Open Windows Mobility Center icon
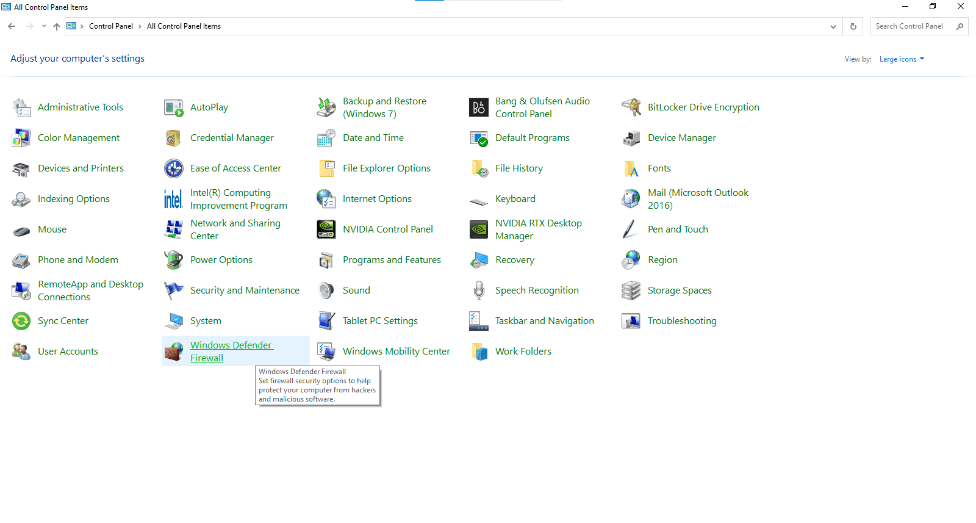 pos(326,351)
